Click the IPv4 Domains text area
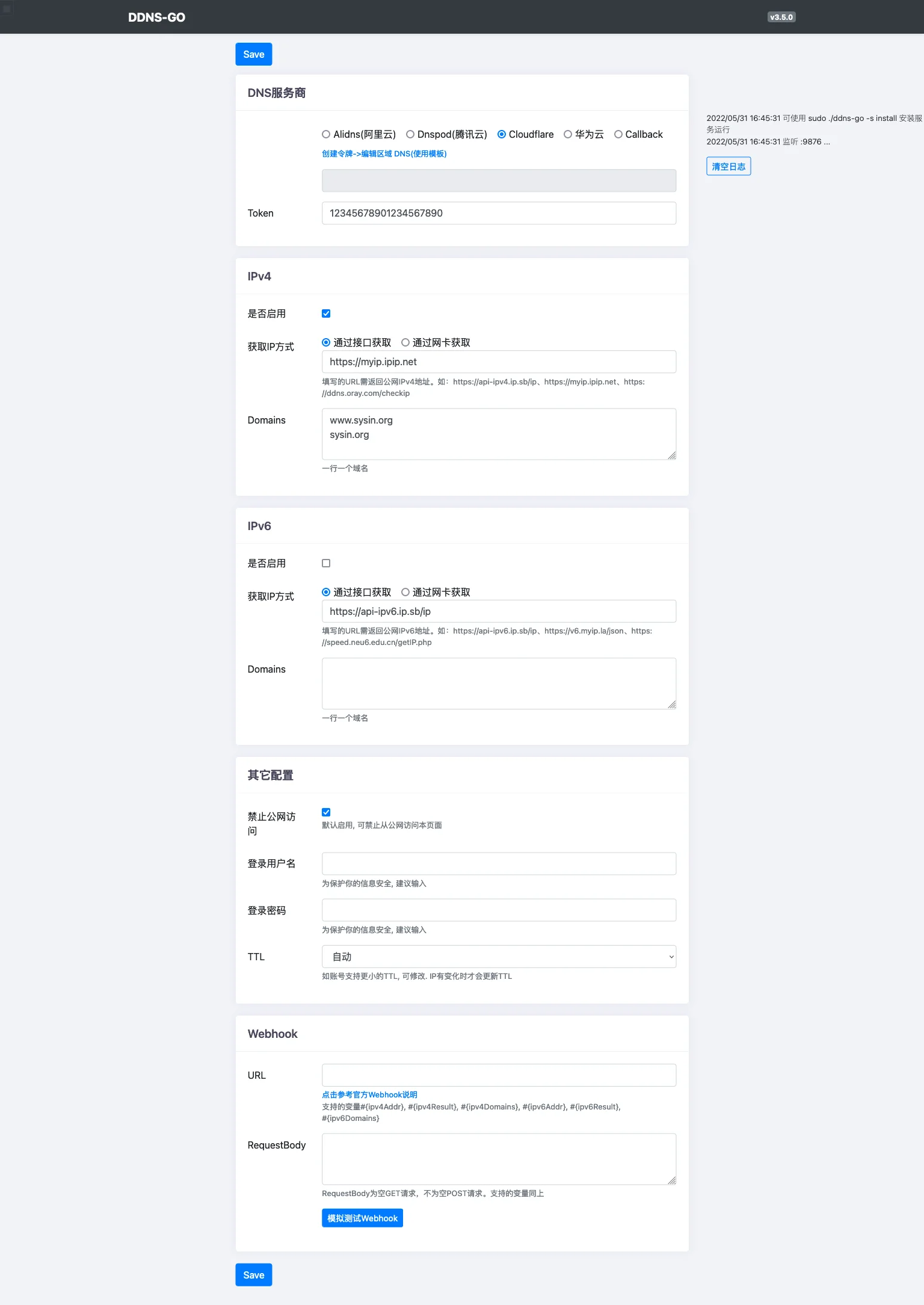924x1305 pixels. pyautogui.click(x=499, y=434)
